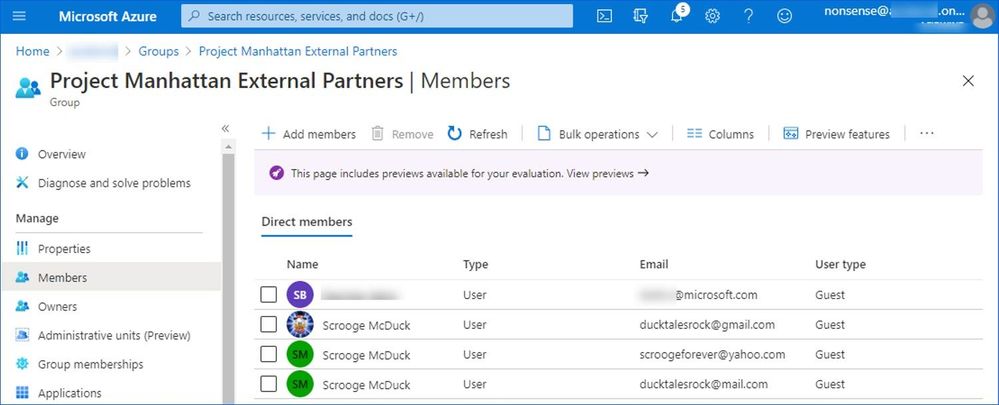Screen dimensions: 999x405
Task: Expand the Bulk operations dropdown
Action: pos(597,134)
